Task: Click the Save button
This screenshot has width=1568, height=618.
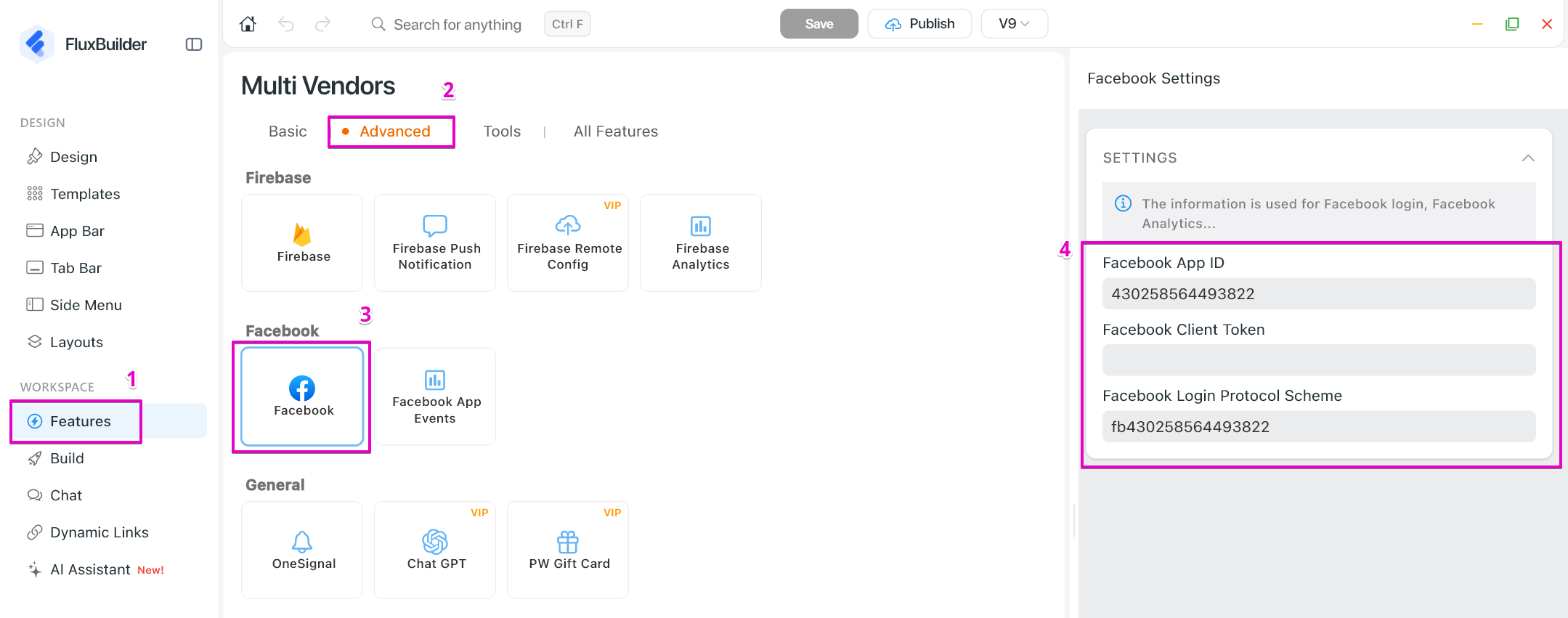Action: (819, 24)
